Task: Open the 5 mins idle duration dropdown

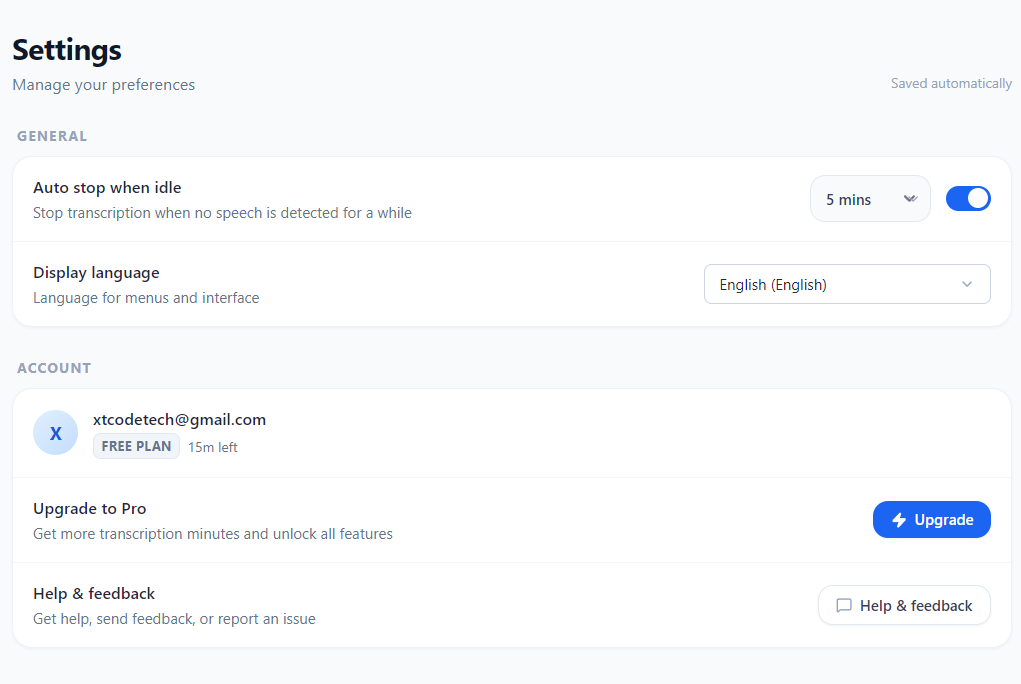Action: 869,199
